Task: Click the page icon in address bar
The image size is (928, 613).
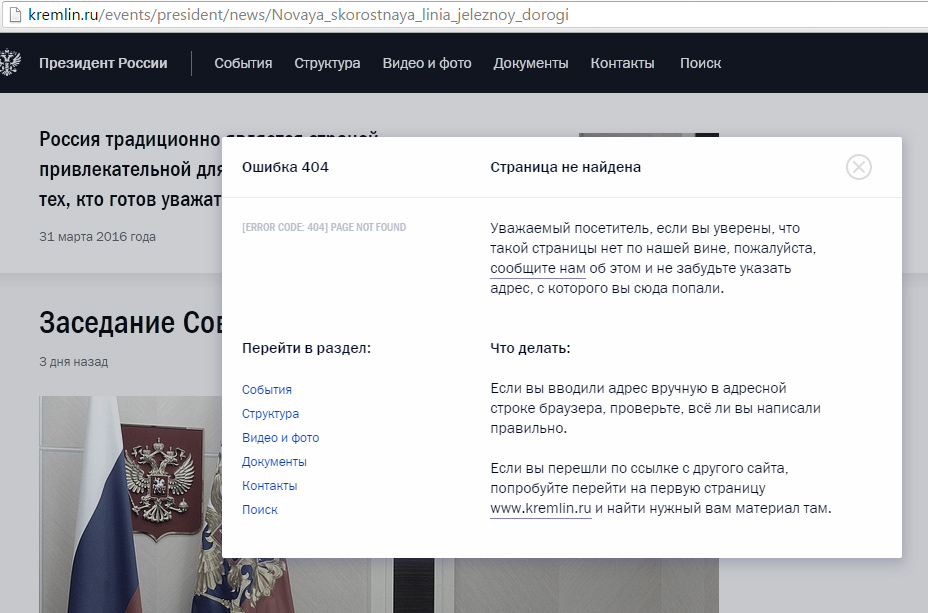Action: tap(13, 17)
